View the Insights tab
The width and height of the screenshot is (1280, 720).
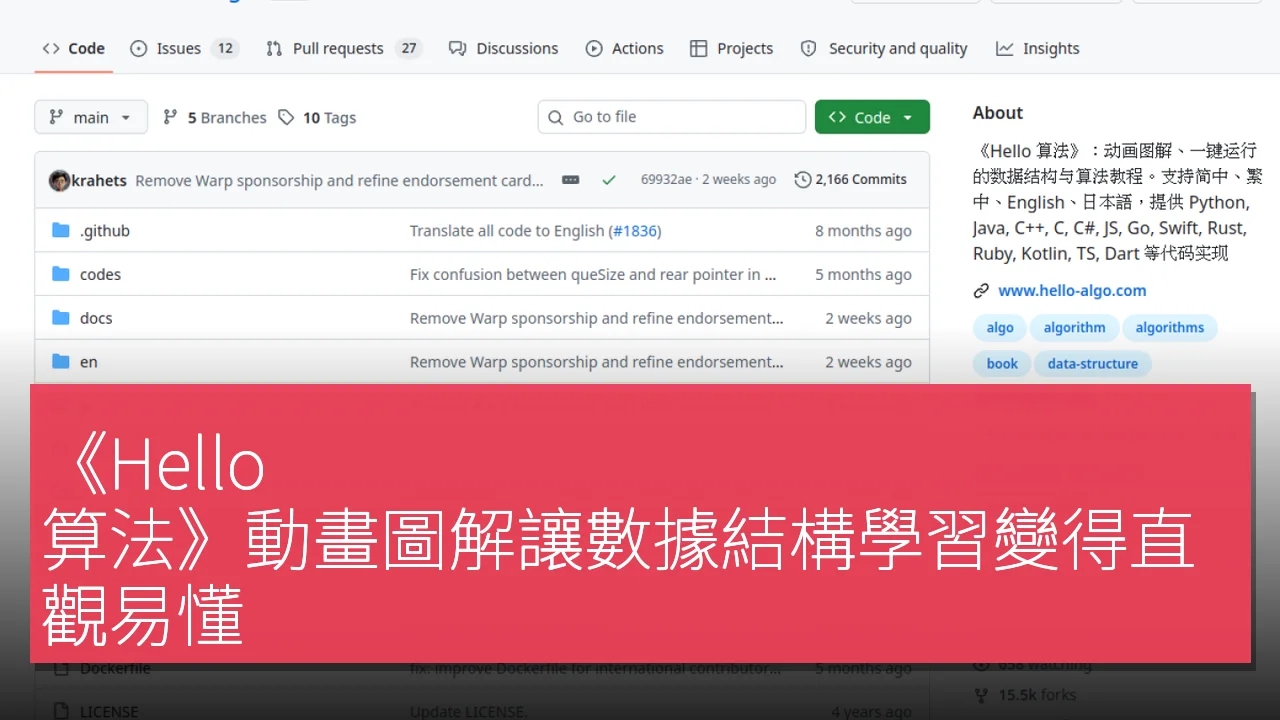[x=1038, y=48]
